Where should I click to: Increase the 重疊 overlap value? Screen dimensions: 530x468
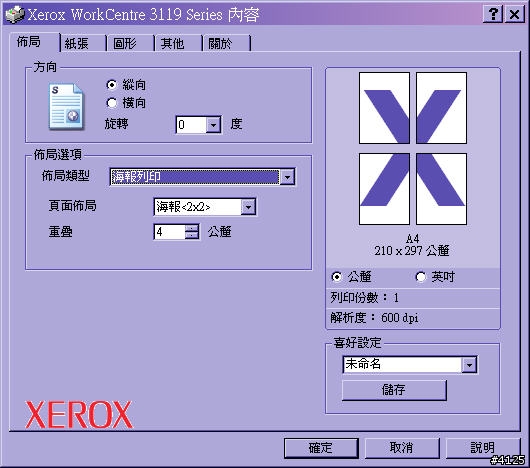[192, 228]
